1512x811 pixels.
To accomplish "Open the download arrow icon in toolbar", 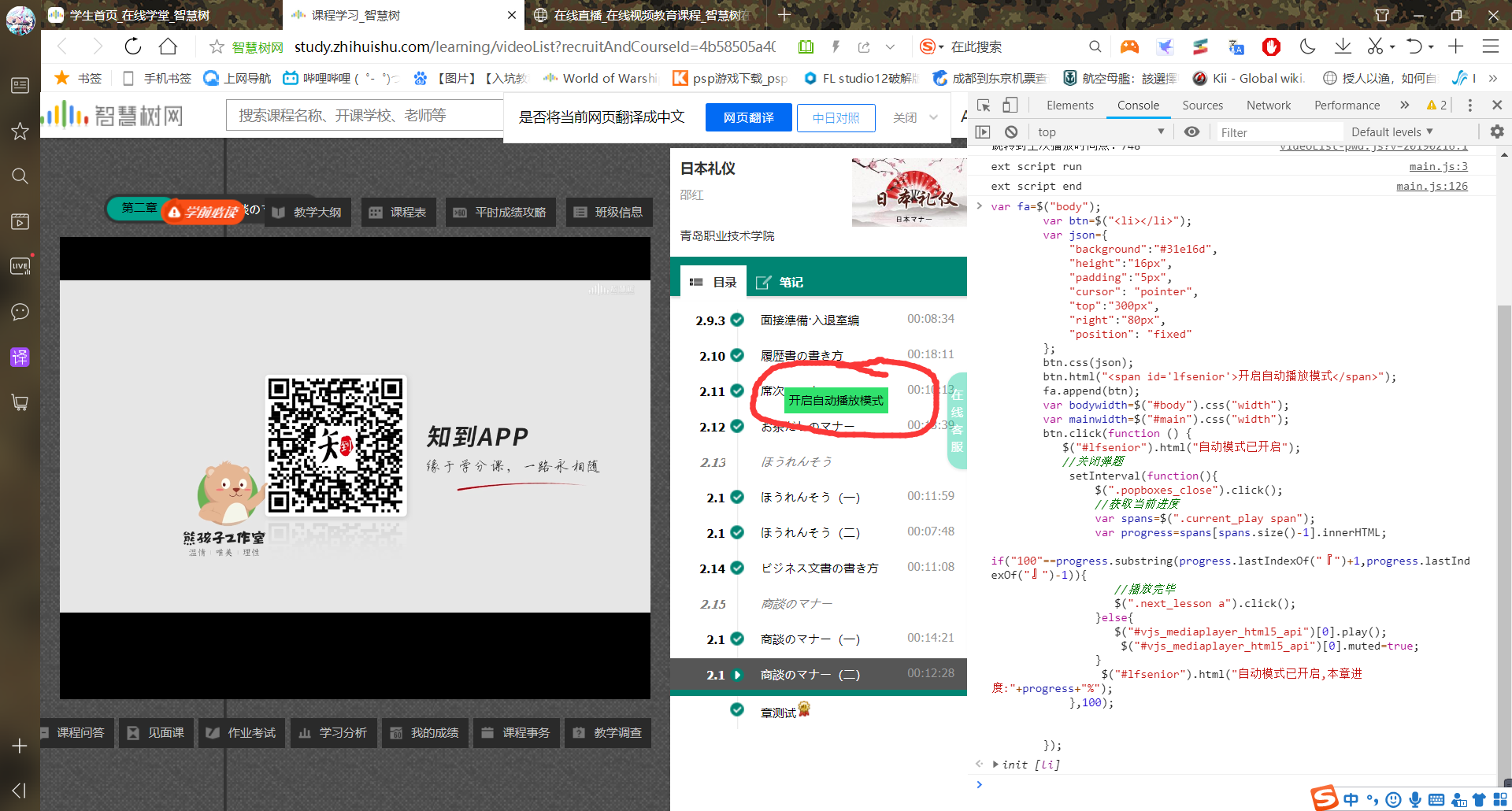I will coord(1343,46).
